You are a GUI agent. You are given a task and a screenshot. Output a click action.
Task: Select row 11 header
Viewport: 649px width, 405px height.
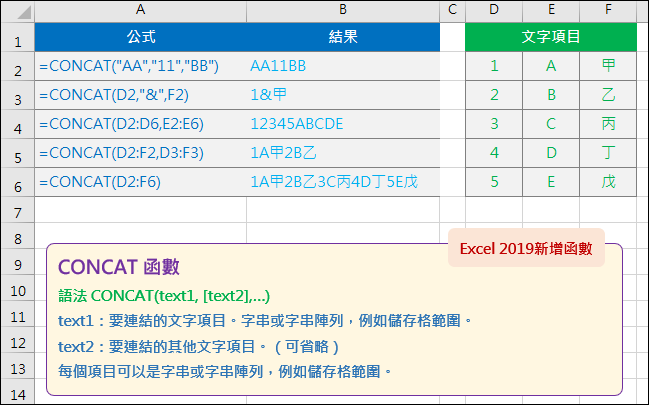pyautogui.click(x=18, y=314)
